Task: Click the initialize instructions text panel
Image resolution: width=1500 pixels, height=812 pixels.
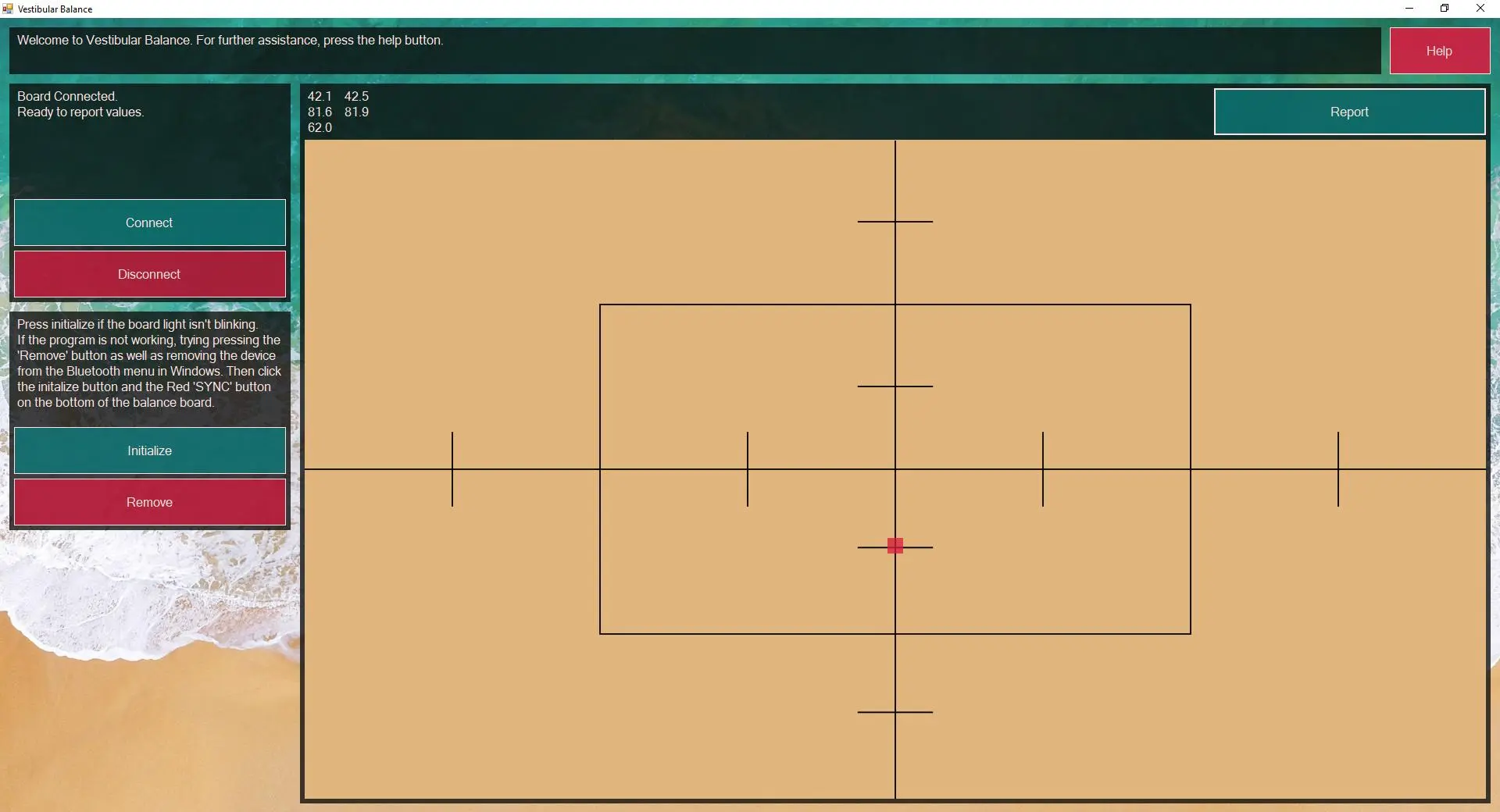Action: (x=149, y=364)
